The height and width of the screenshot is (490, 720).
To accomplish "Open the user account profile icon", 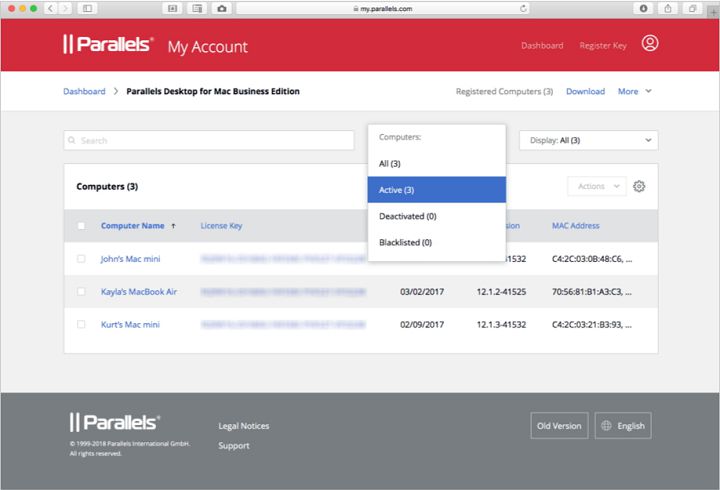I will coord(650,44).
